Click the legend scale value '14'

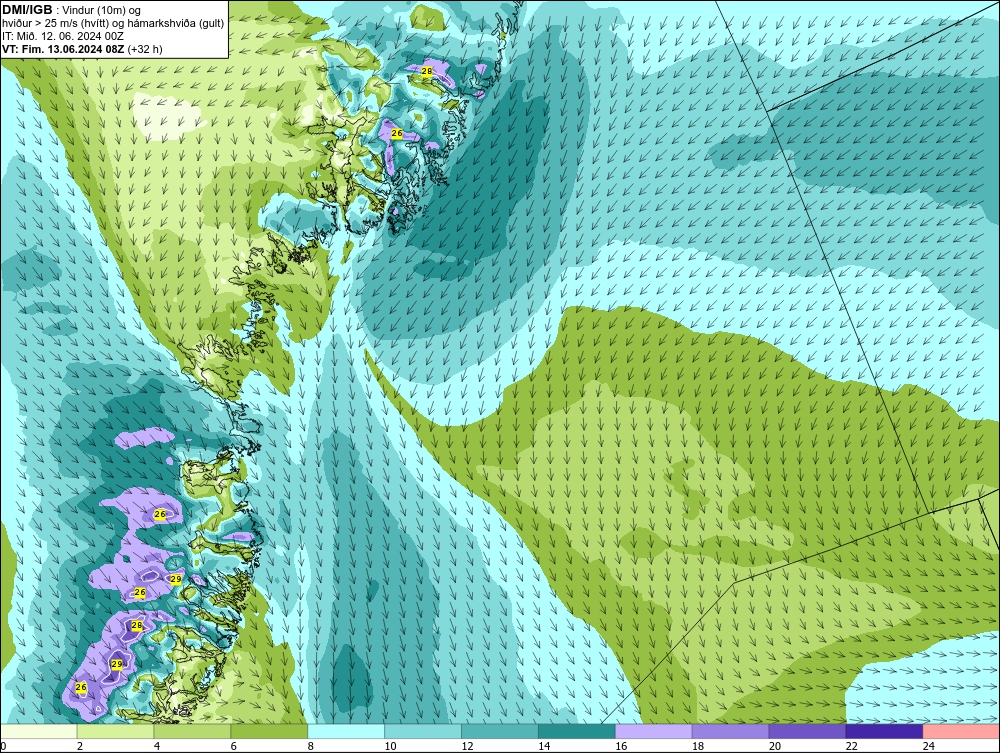pos(544,746)
